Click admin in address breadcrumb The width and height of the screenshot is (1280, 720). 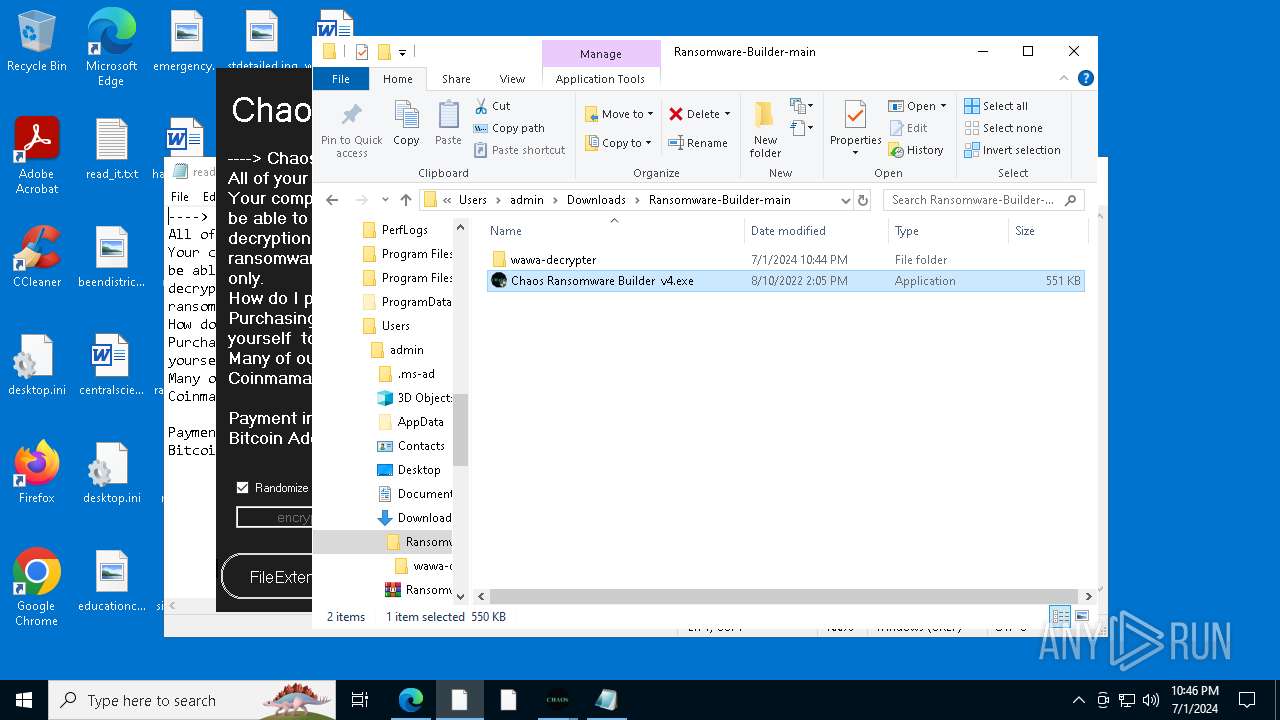tap(527, 200)
